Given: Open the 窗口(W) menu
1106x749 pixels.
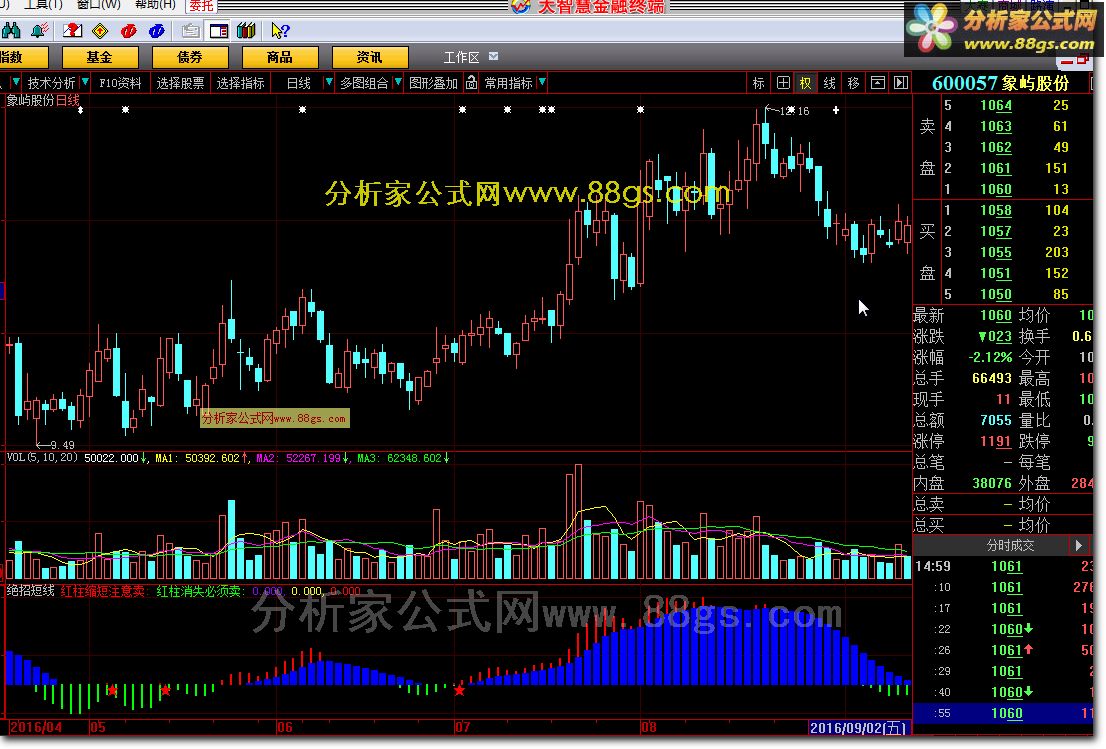Looking at the screenshot, I should click(x=99, y=5).
